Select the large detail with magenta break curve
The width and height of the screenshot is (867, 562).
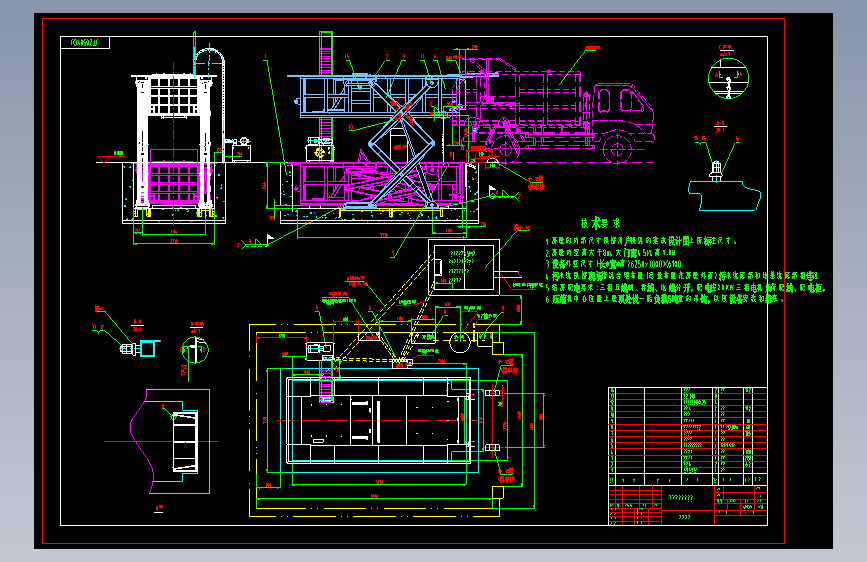point(170,441)
